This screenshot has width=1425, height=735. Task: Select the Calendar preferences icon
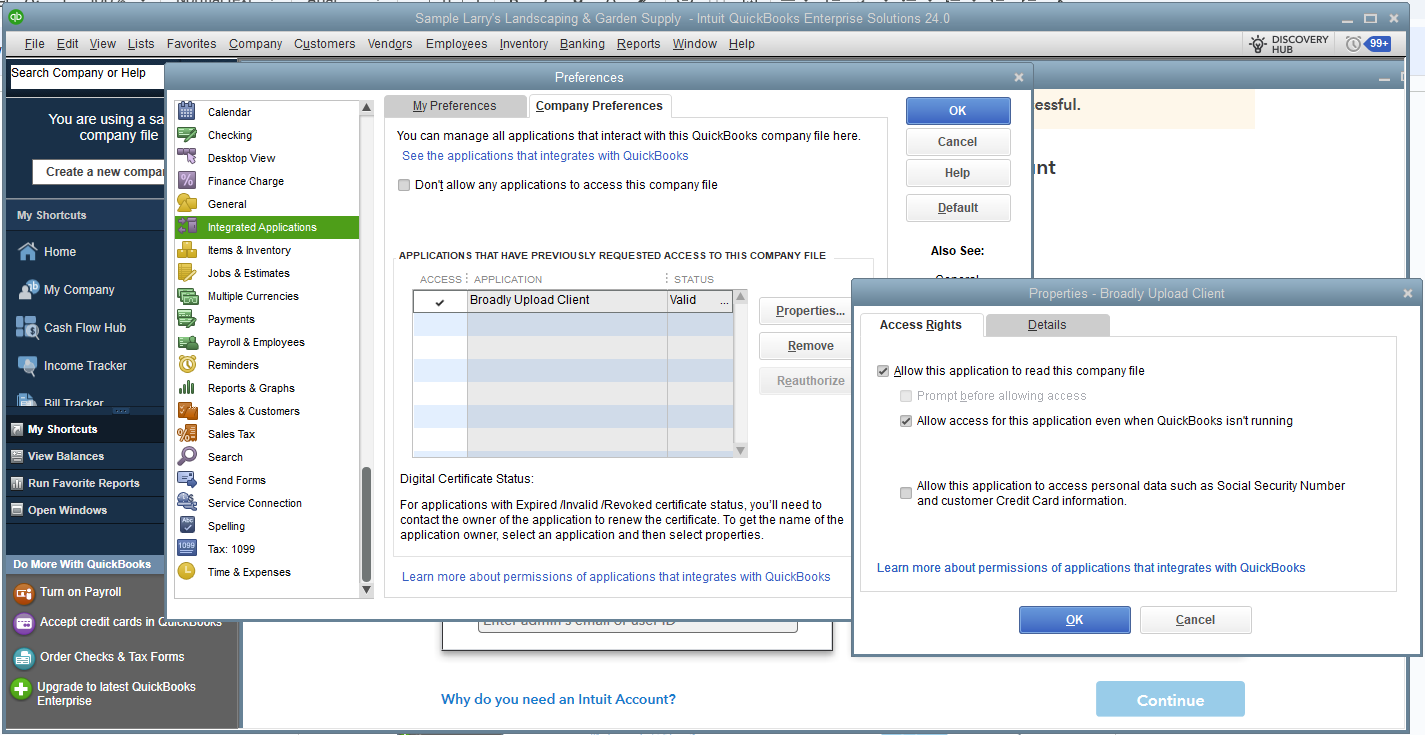tap(187, 112)
